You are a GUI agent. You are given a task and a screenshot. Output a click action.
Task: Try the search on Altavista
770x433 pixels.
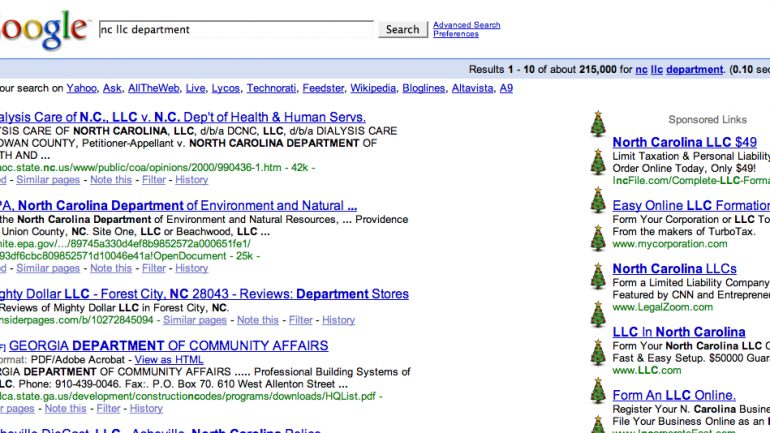(472, 88)
